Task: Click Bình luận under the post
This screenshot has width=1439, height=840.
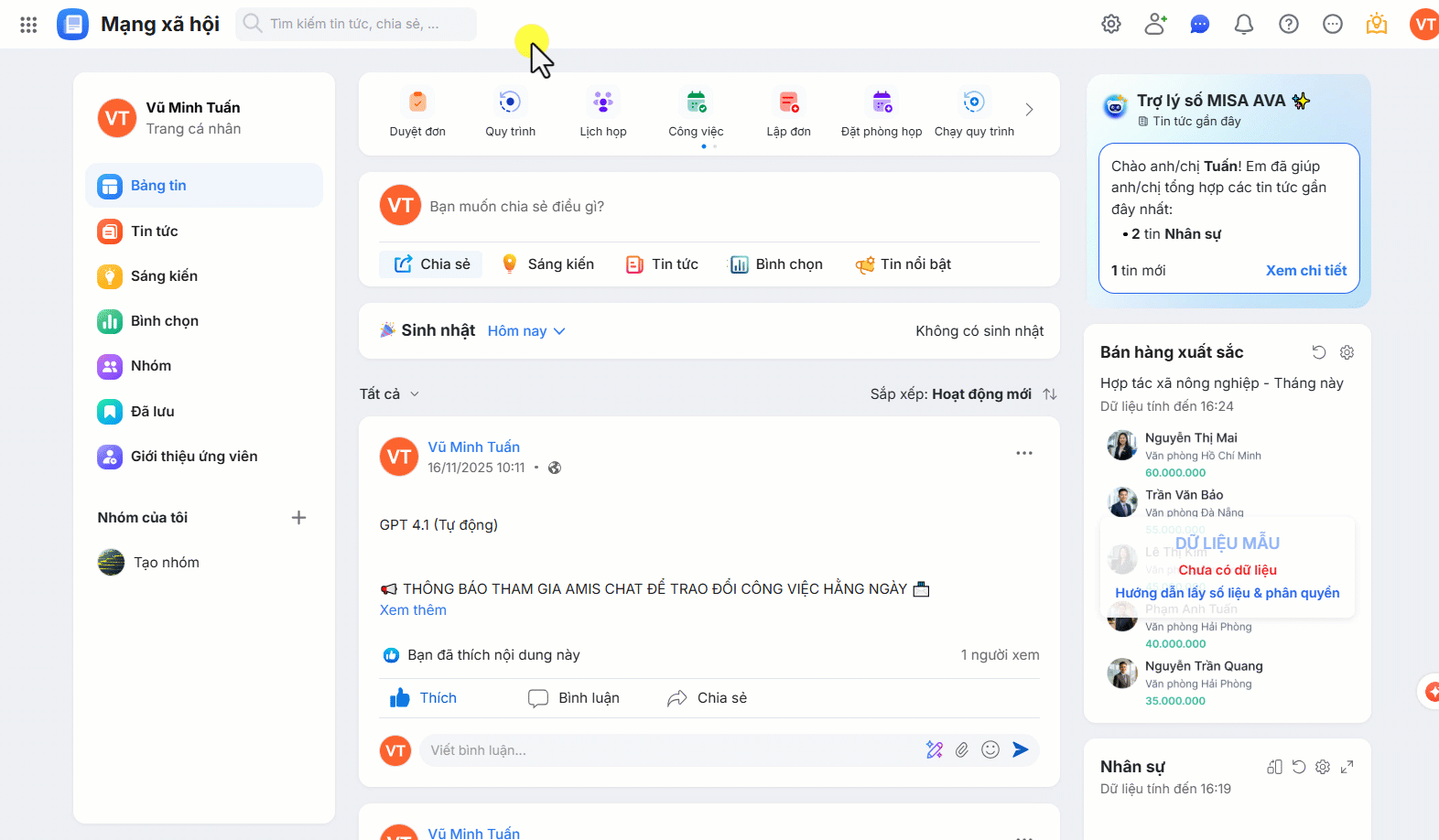Action: [574, 698]
